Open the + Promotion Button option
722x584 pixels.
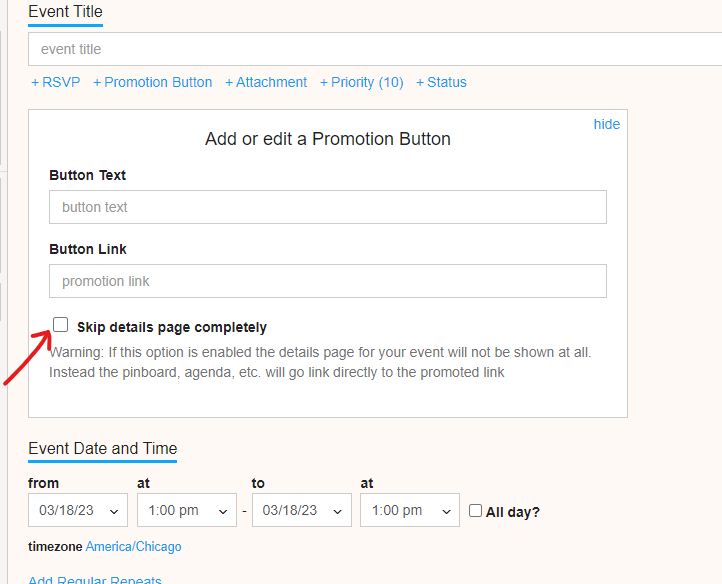tap(152, 82)
